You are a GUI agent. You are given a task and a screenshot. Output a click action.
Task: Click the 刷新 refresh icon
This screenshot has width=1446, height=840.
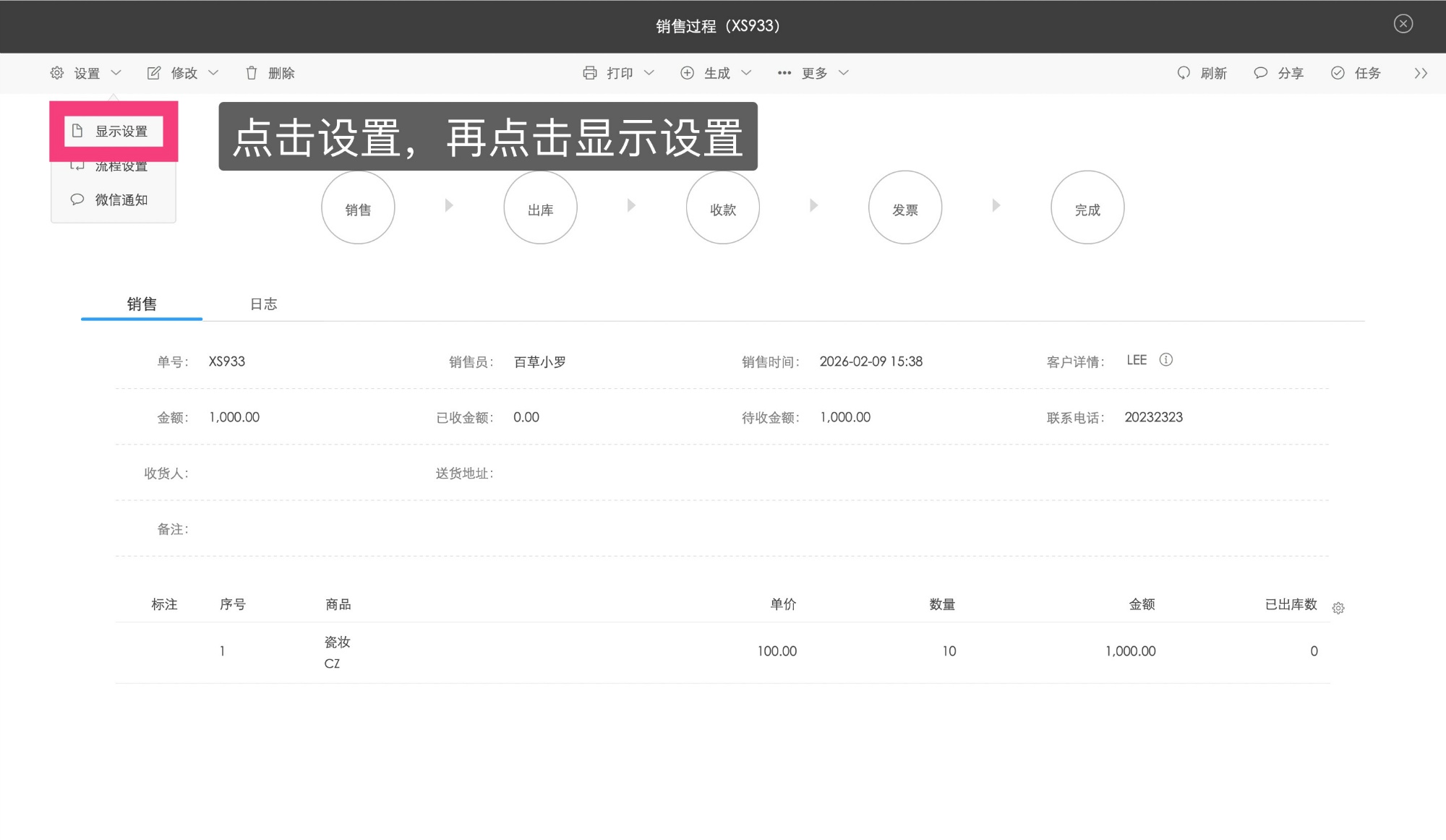[1184, 73]
